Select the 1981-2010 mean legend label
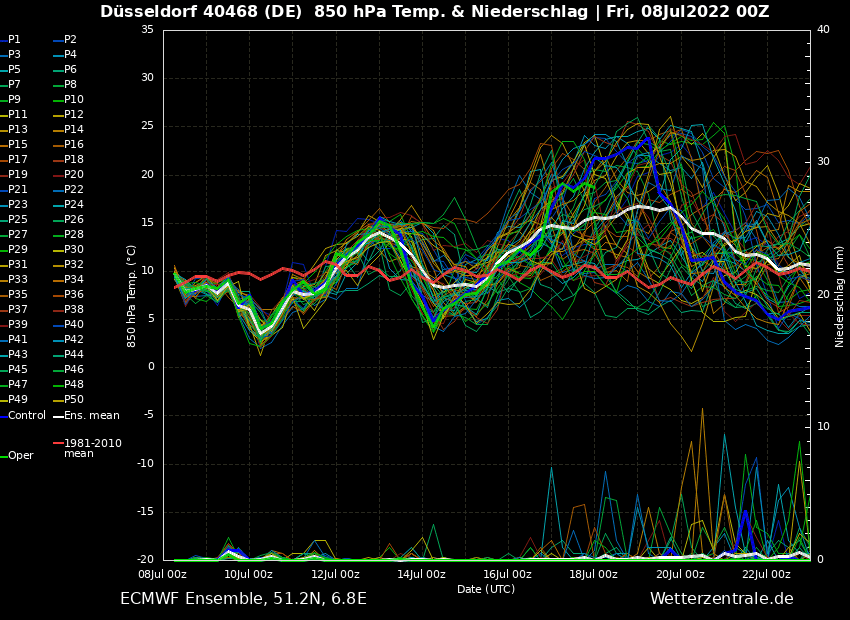 point(92,448)
